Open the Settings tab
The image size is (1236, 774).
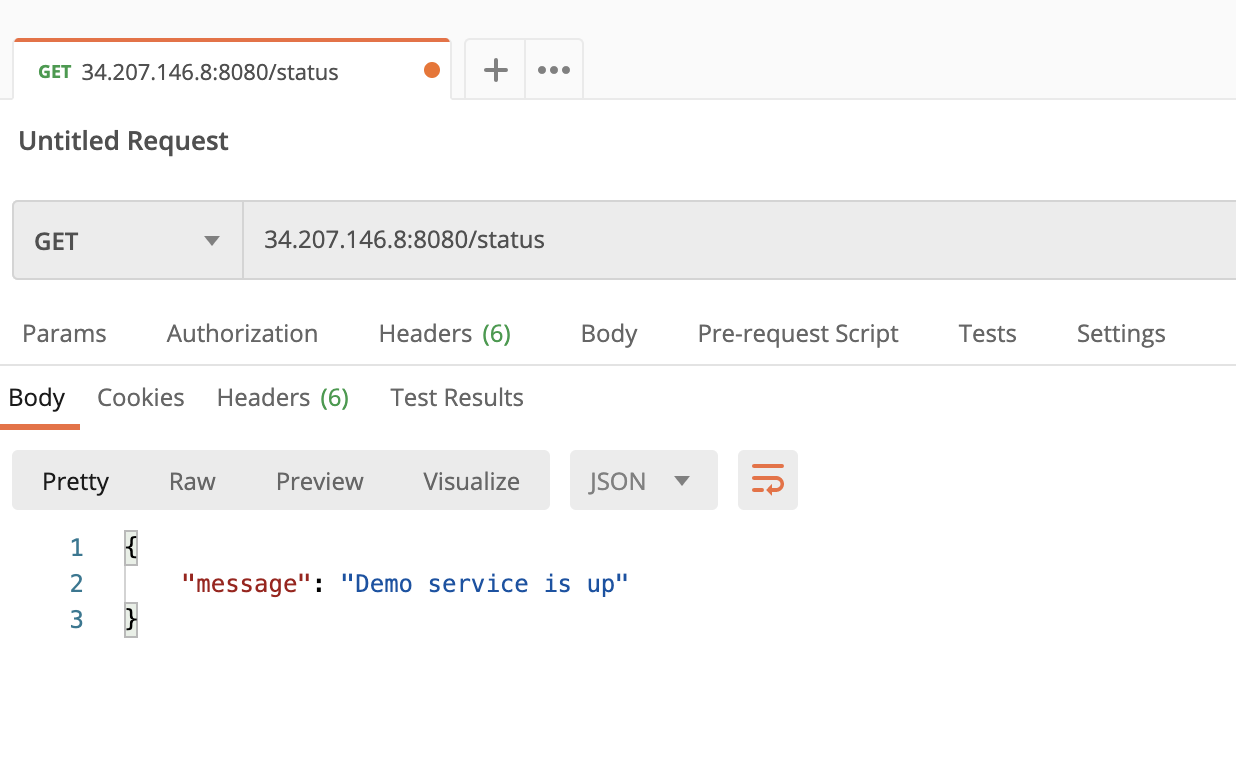(x=1121, y=333)
